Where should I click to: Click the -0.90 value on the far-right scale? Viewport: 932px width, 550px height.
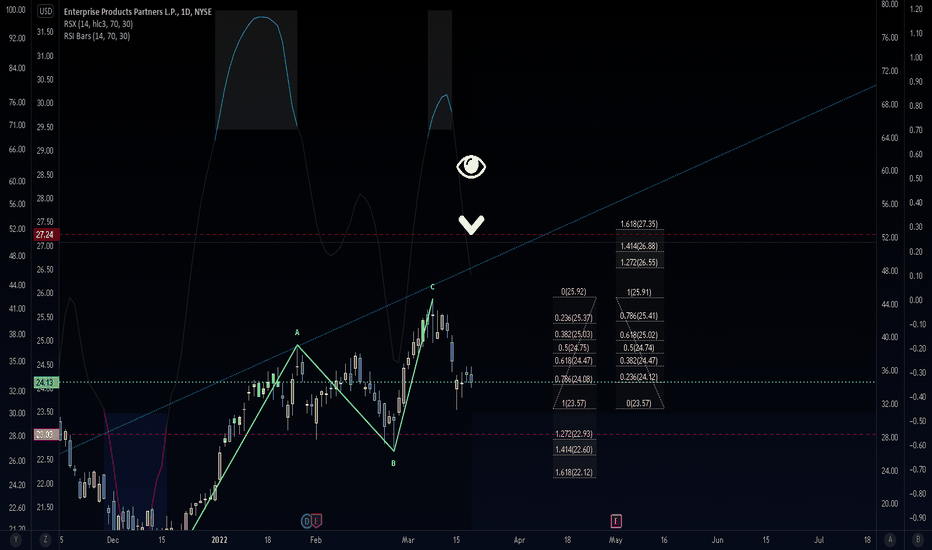click(x=918, y=518)
